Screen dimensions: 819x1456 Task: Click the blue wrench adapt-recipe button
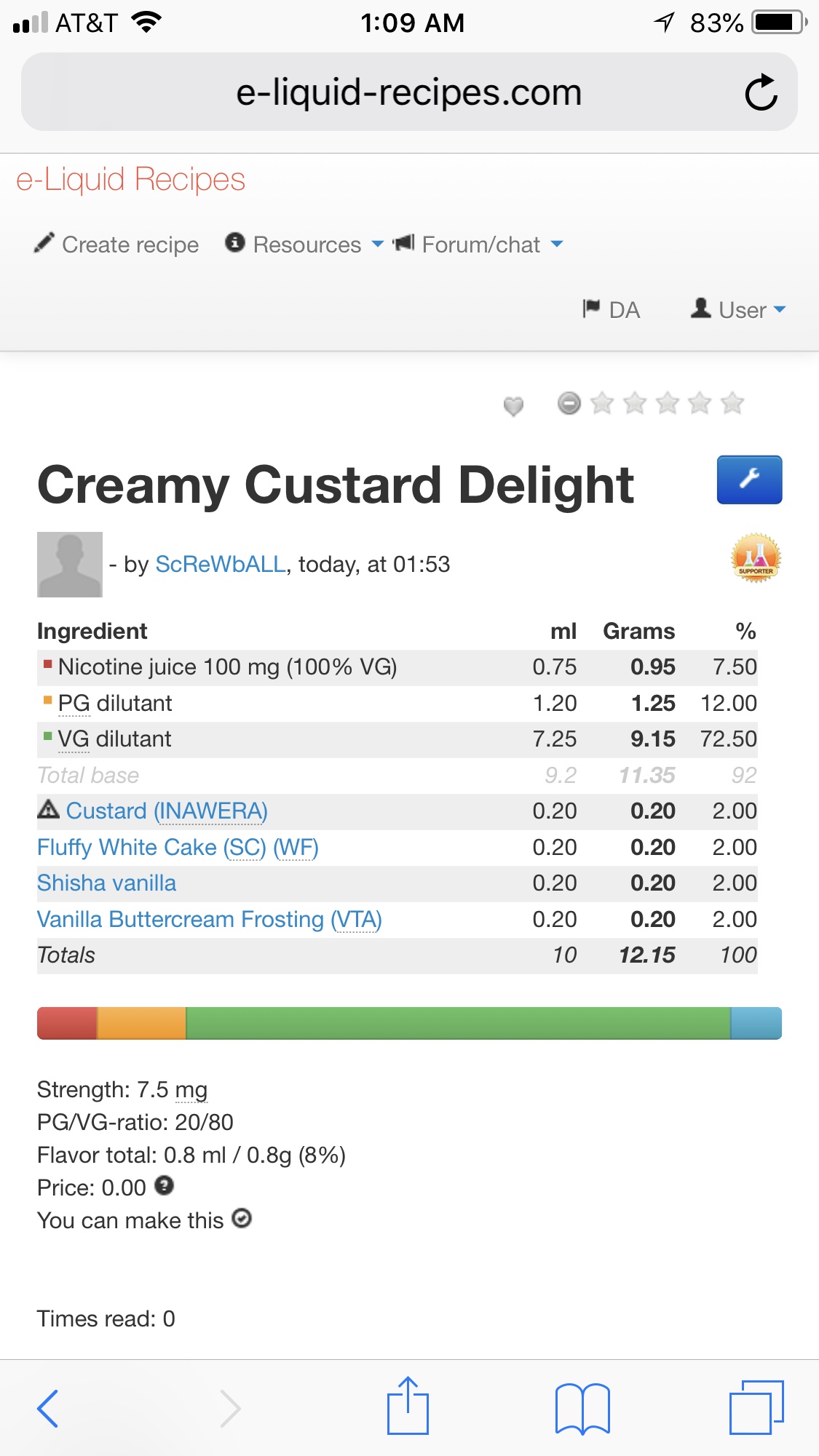coord(749,480)
